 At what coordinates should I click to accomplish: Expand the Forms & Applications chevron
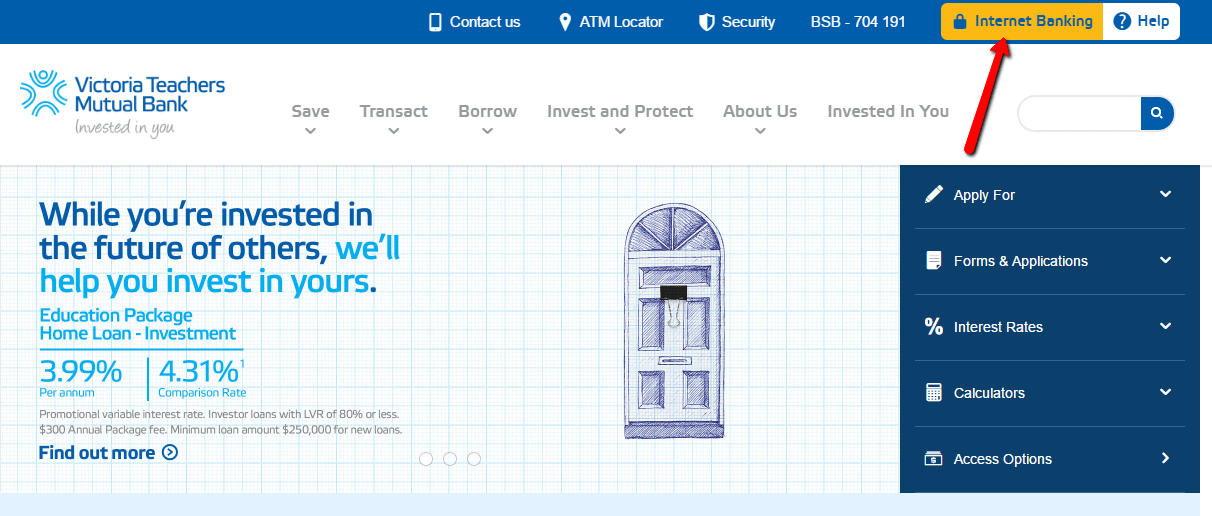[1165, 260]
